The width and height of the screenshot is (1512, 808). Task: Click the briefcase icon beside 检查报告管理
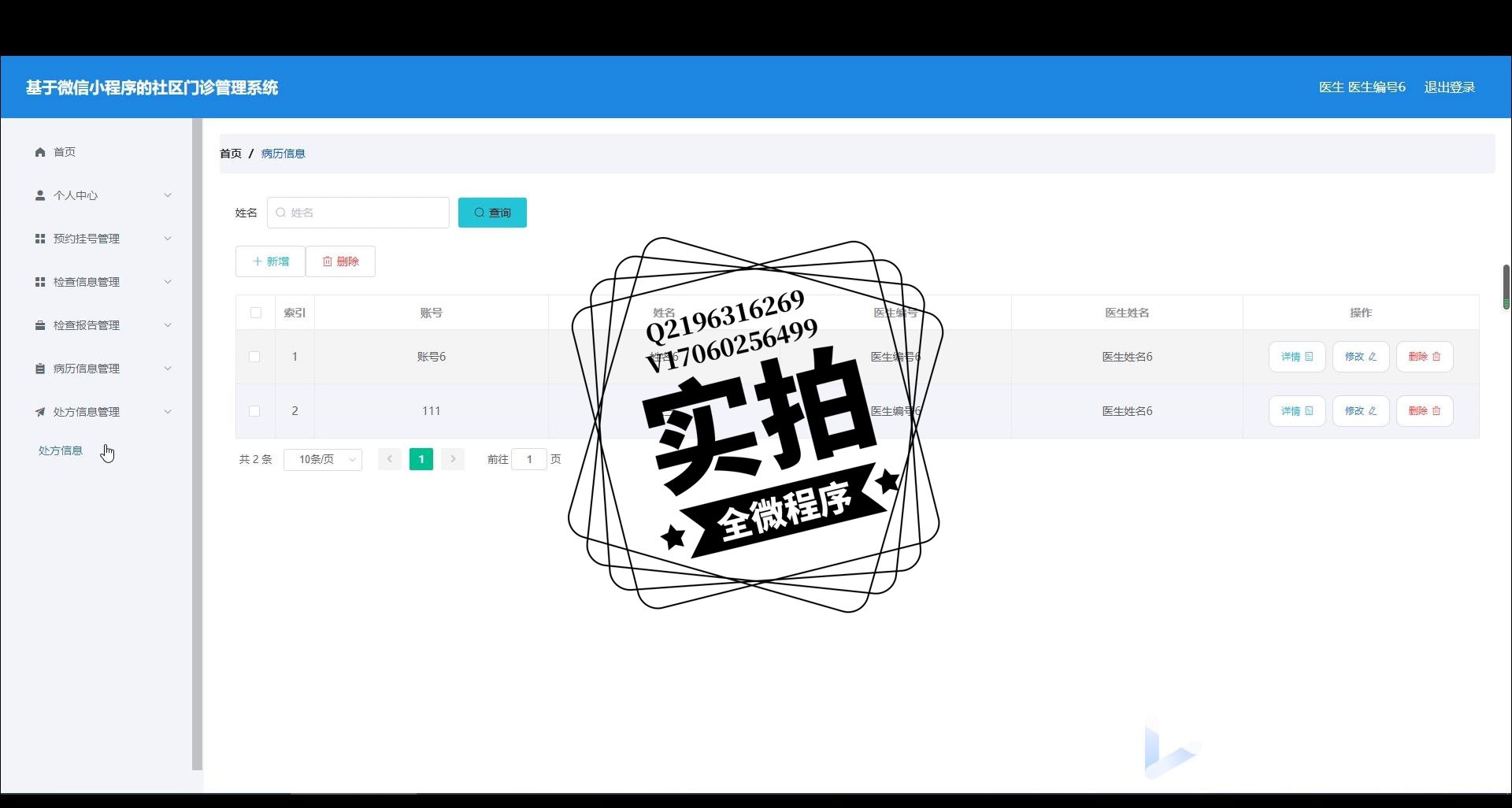point(40,325)
